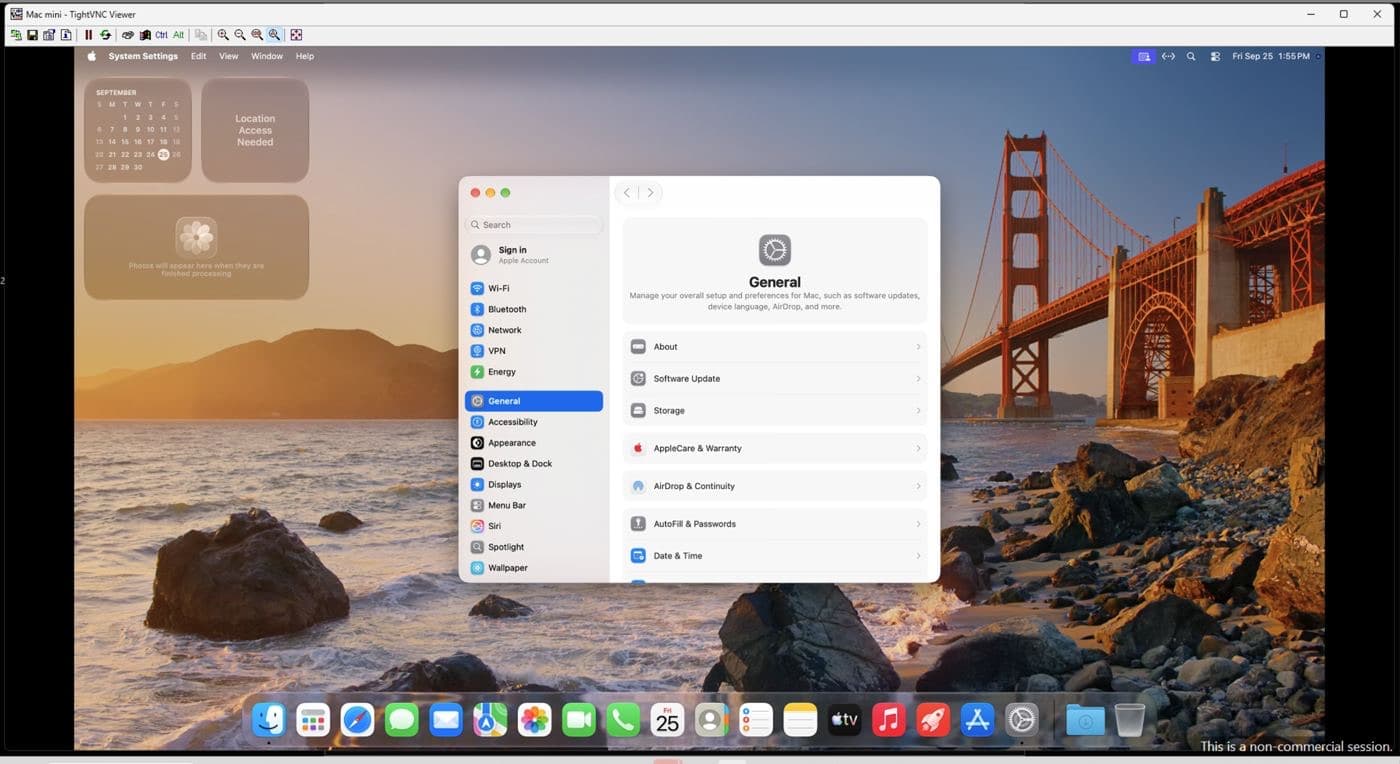Toggle the Pause button in TightVNC toolbar
Viewport: 1400px width, 764px height.
[x=88, y=35]
